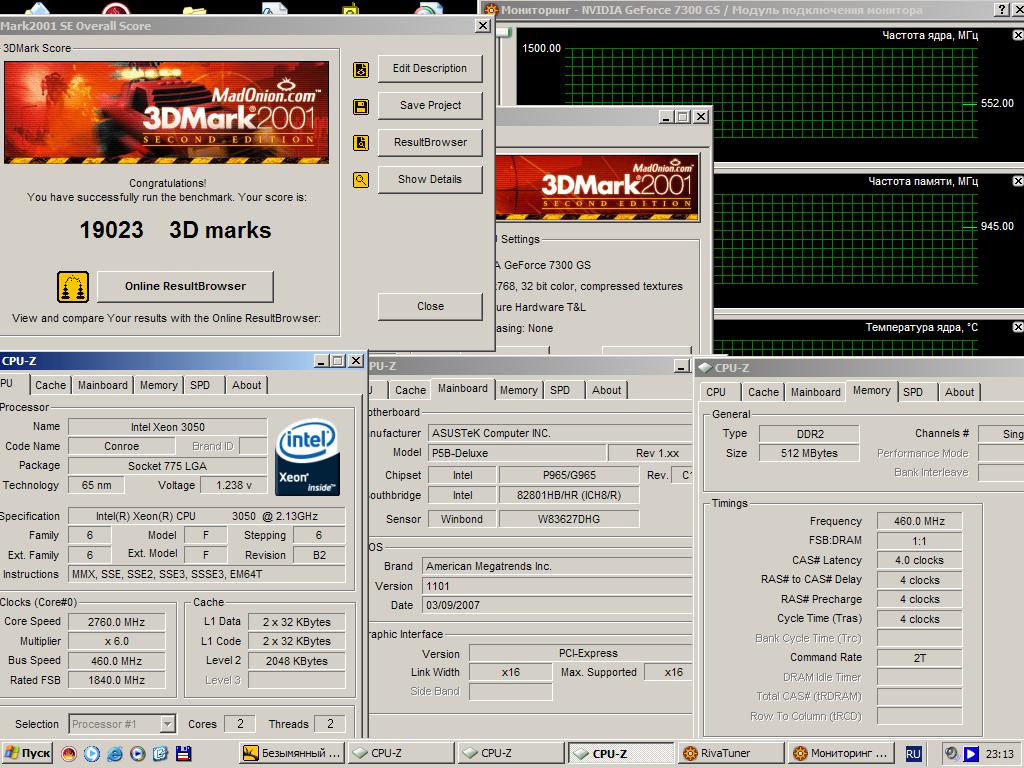Viewport: 1024px width, 768px height.
Task: Click the memory Size value 512 MBytes
Action: click(808, 453)
